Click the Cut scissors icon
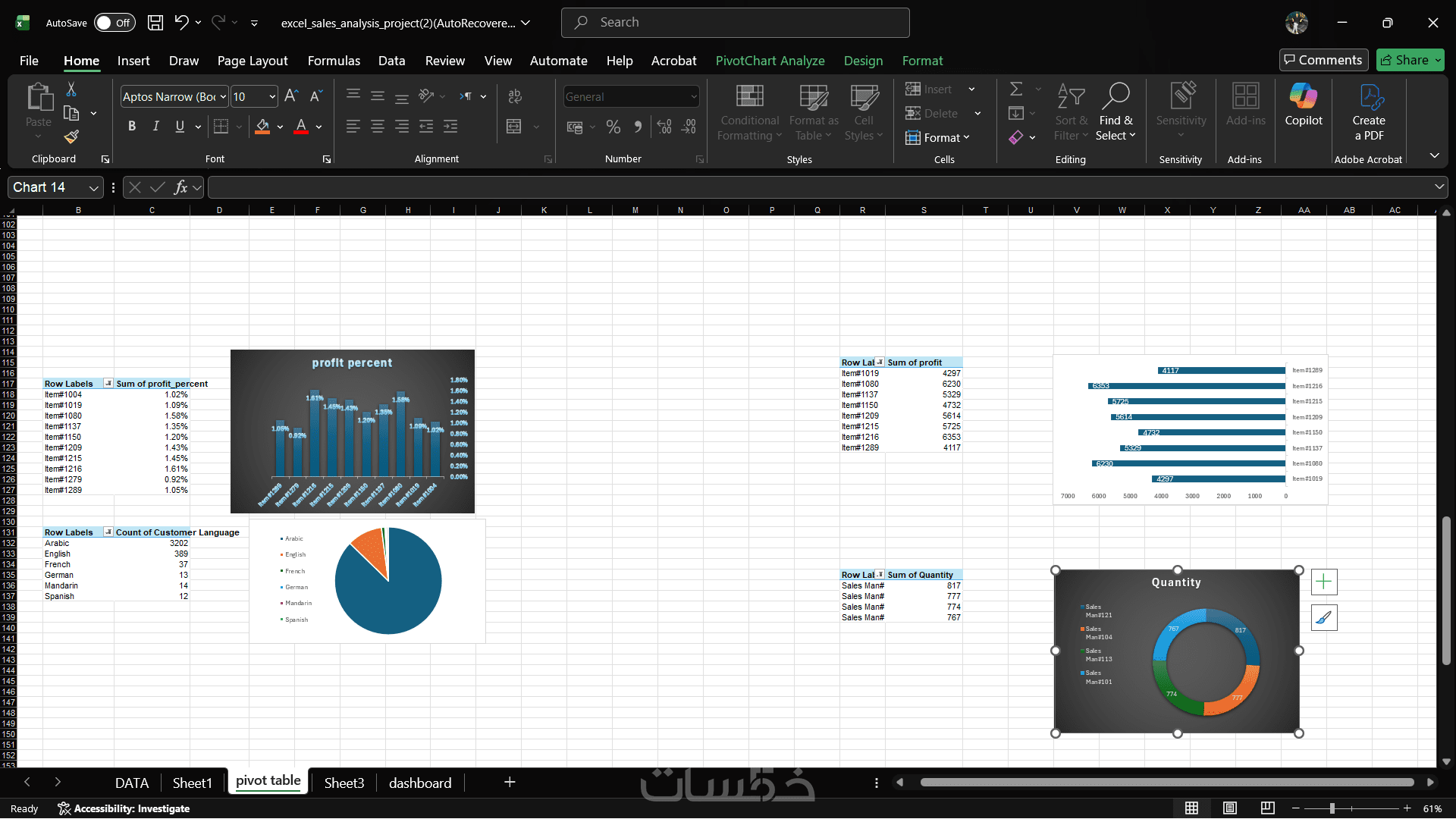 coord(71,89)
